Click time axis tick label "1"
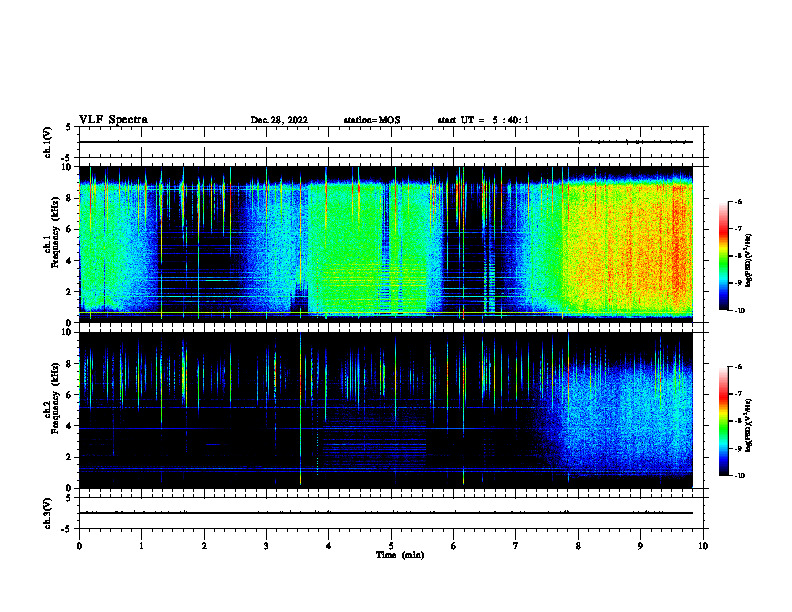 point(141,546)
